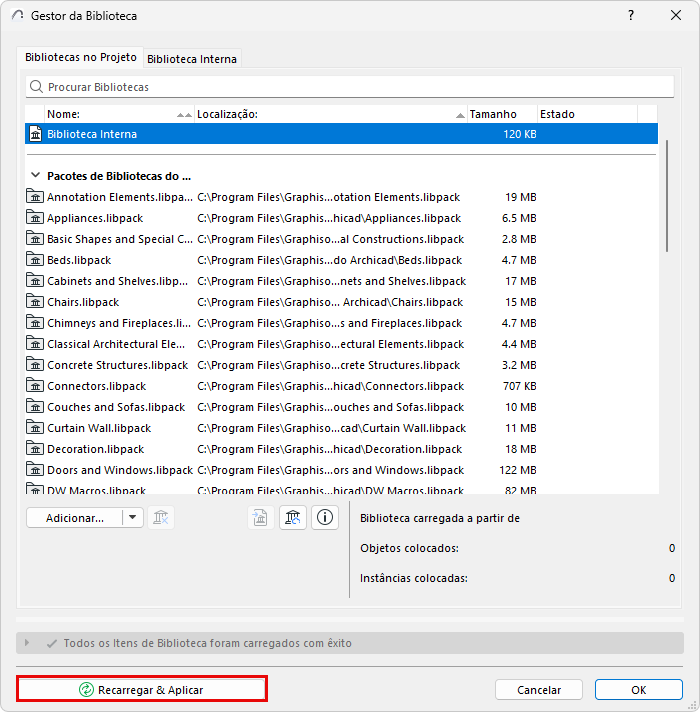Click the Archicad icon in the title bar
The image size is (700, 712).
tap(18, 15)
